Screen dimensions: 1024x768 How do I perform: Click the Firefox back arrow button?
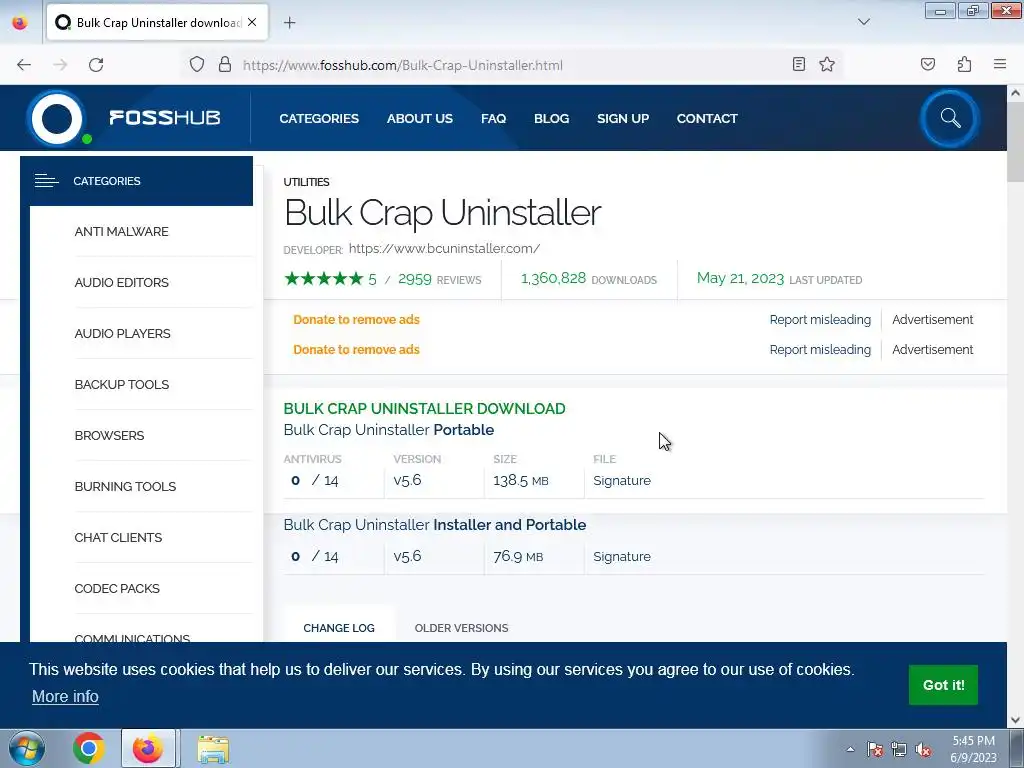coord(24,65)
